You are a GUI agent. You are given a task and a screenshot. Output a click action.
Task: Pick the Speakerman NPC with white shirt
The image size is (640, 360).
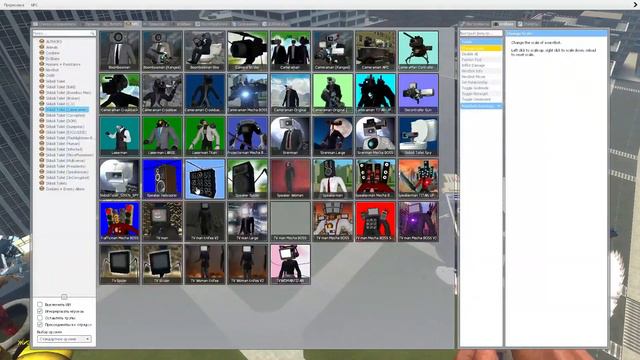click(333, 179)
